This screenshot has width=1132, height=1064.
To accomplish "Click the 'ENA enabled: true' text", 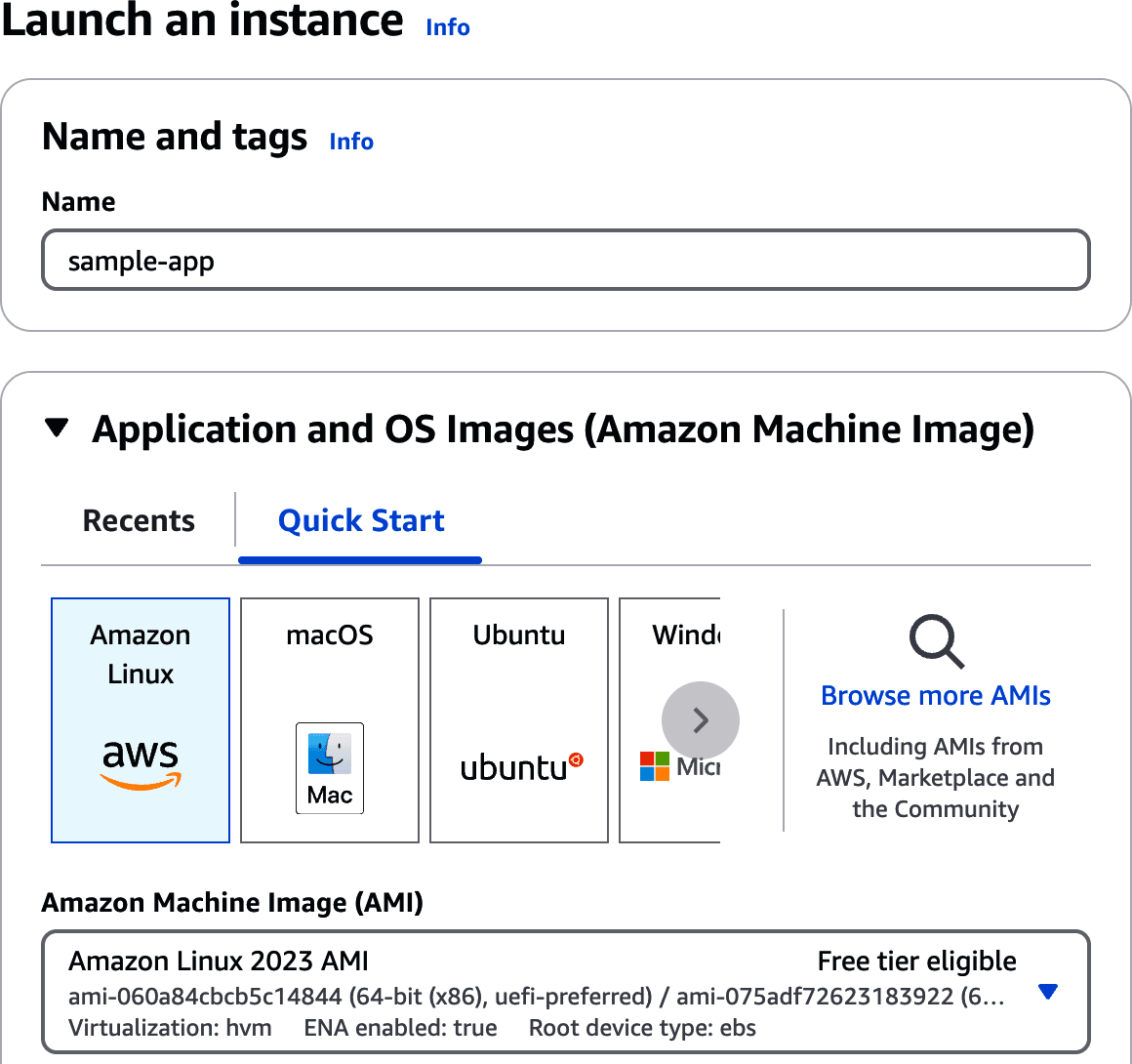I will coord(400,1028).
